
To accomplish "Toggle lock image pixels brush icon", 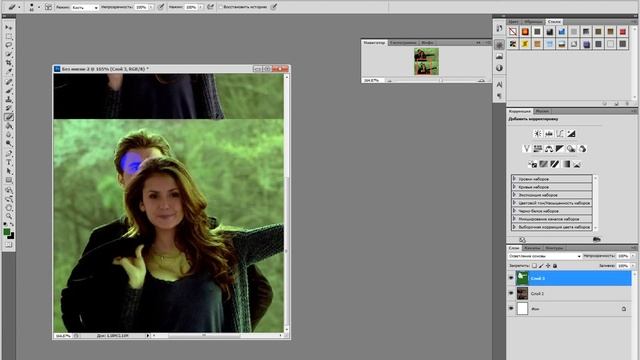I will pyautogui.click(x=541, y=266).
